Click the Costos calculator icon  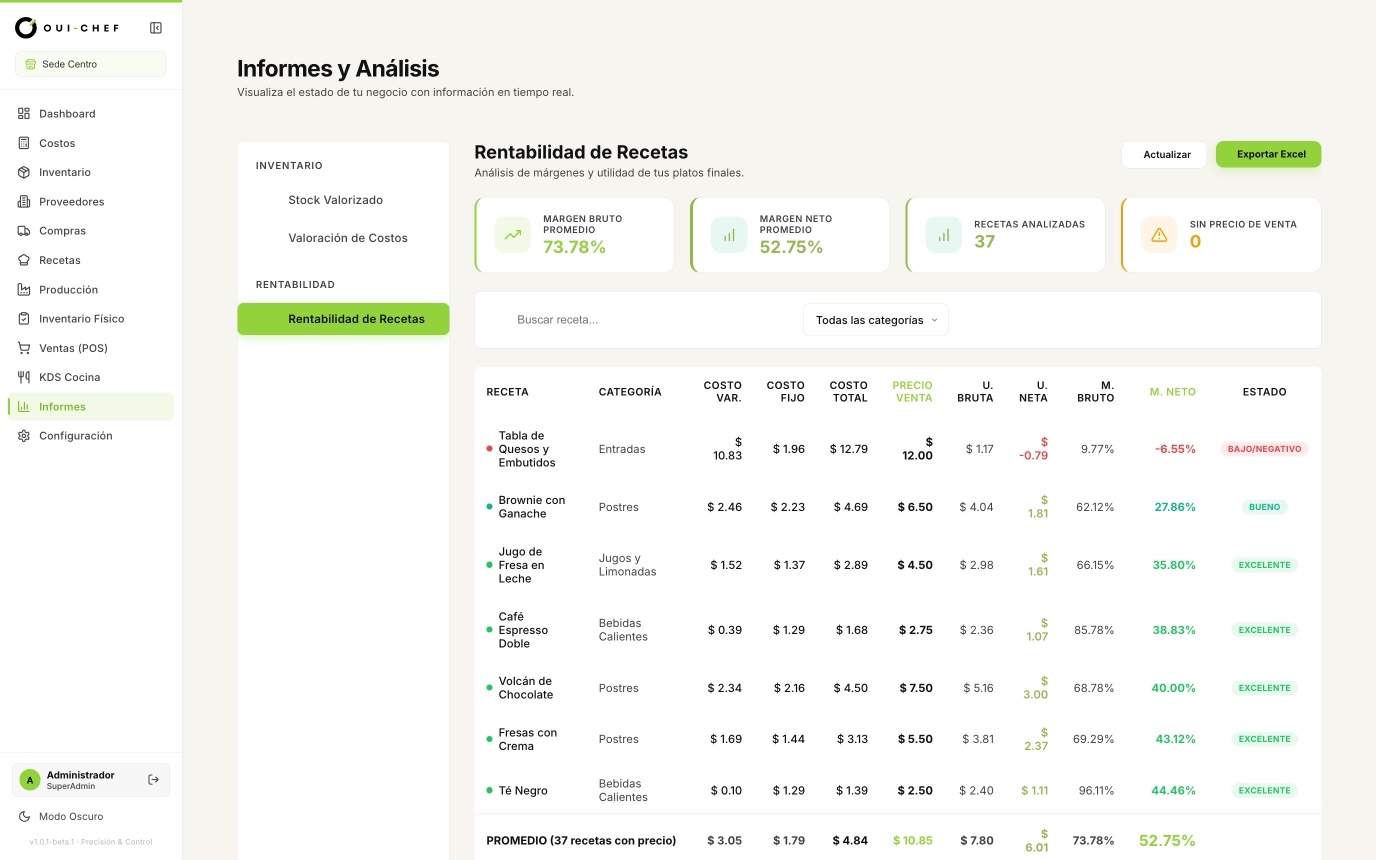[24, 143]
